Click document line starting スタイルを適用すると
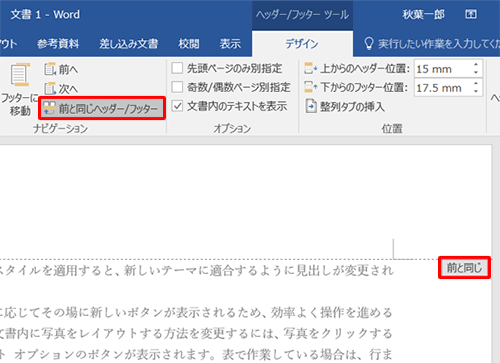The height and width of the screenshot is (363, 500). coord(197,270)
